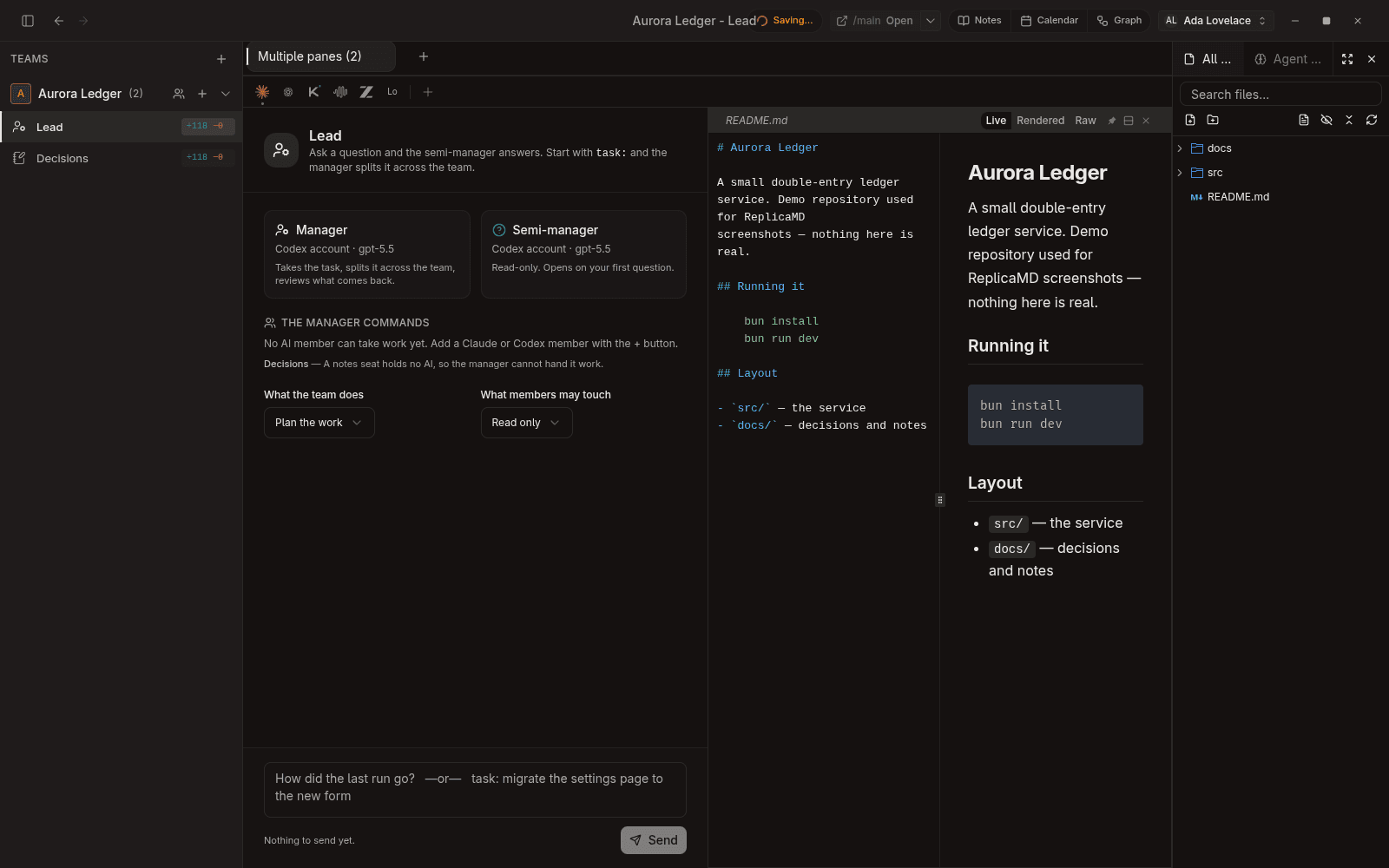Switch README view to Rendered
Image resolution: width=1389 pixels, height=868 pixels.
tap(1040, 121)
